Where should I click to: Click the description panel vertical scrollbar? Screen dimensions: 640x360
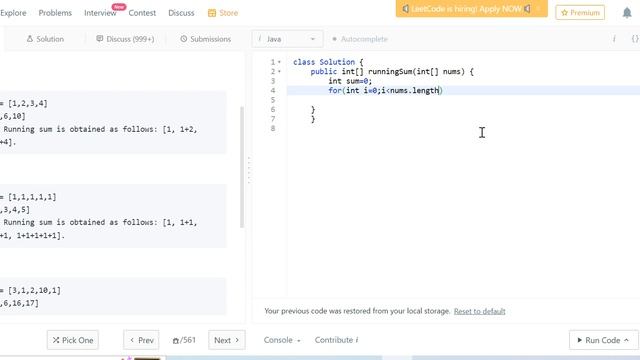coord(242,167)
